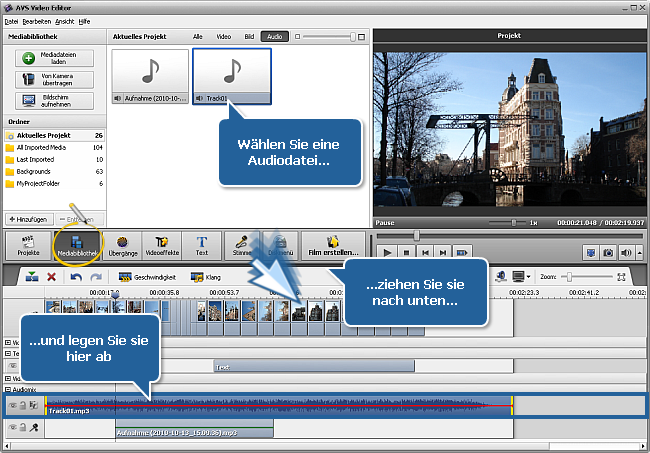Screen dimensions: 650x453
Task: Open the Übergänge transitions panel
Action: 121,246
